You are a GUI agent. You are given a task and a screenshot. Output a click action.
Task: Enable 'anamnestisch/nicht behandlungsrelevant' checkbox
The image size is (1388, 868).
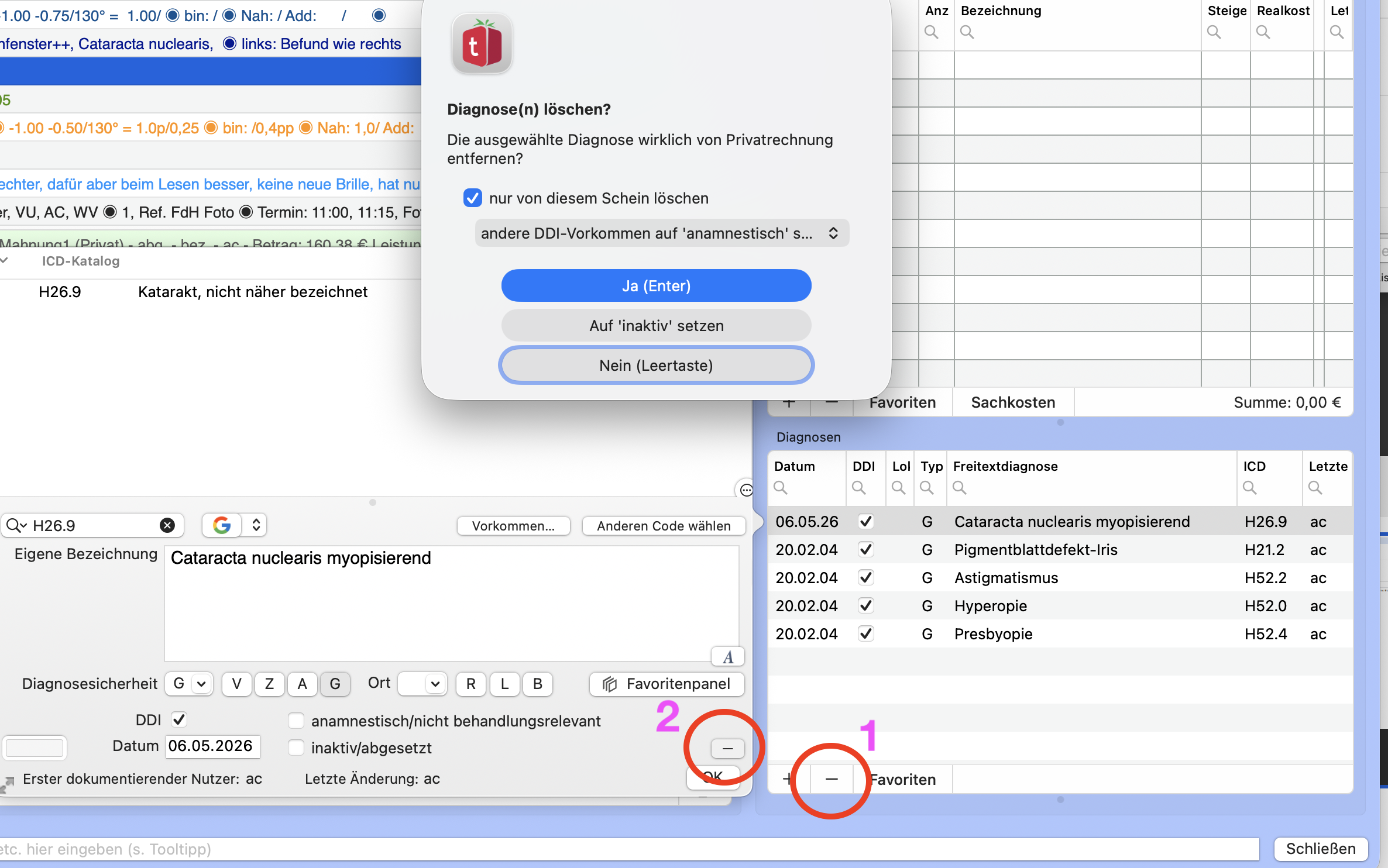coord(296,721)
